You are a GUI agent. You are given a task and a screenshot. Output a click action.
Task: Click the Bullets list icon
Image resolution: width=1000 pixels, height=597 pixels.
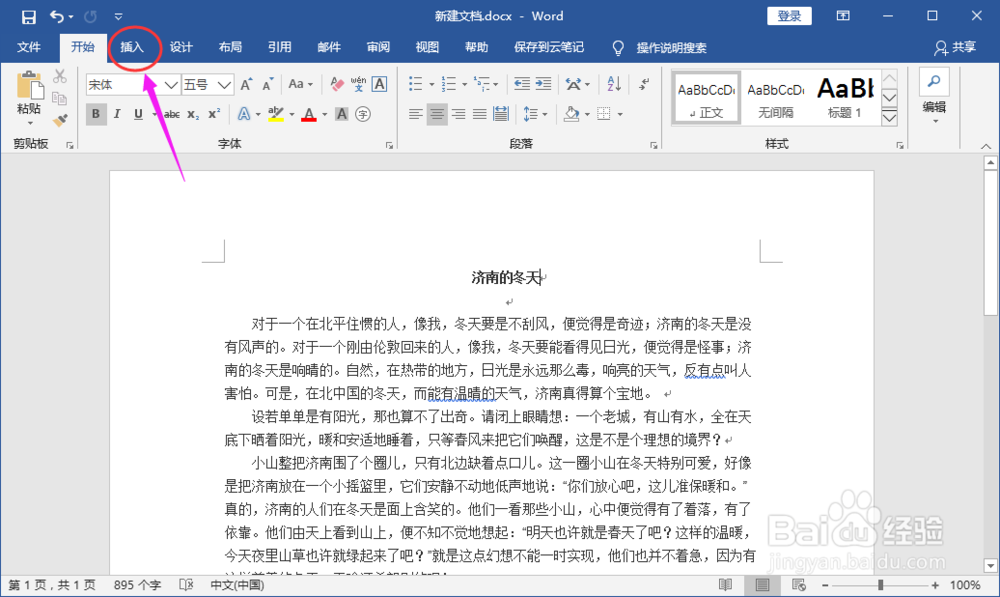coord(416,84)
